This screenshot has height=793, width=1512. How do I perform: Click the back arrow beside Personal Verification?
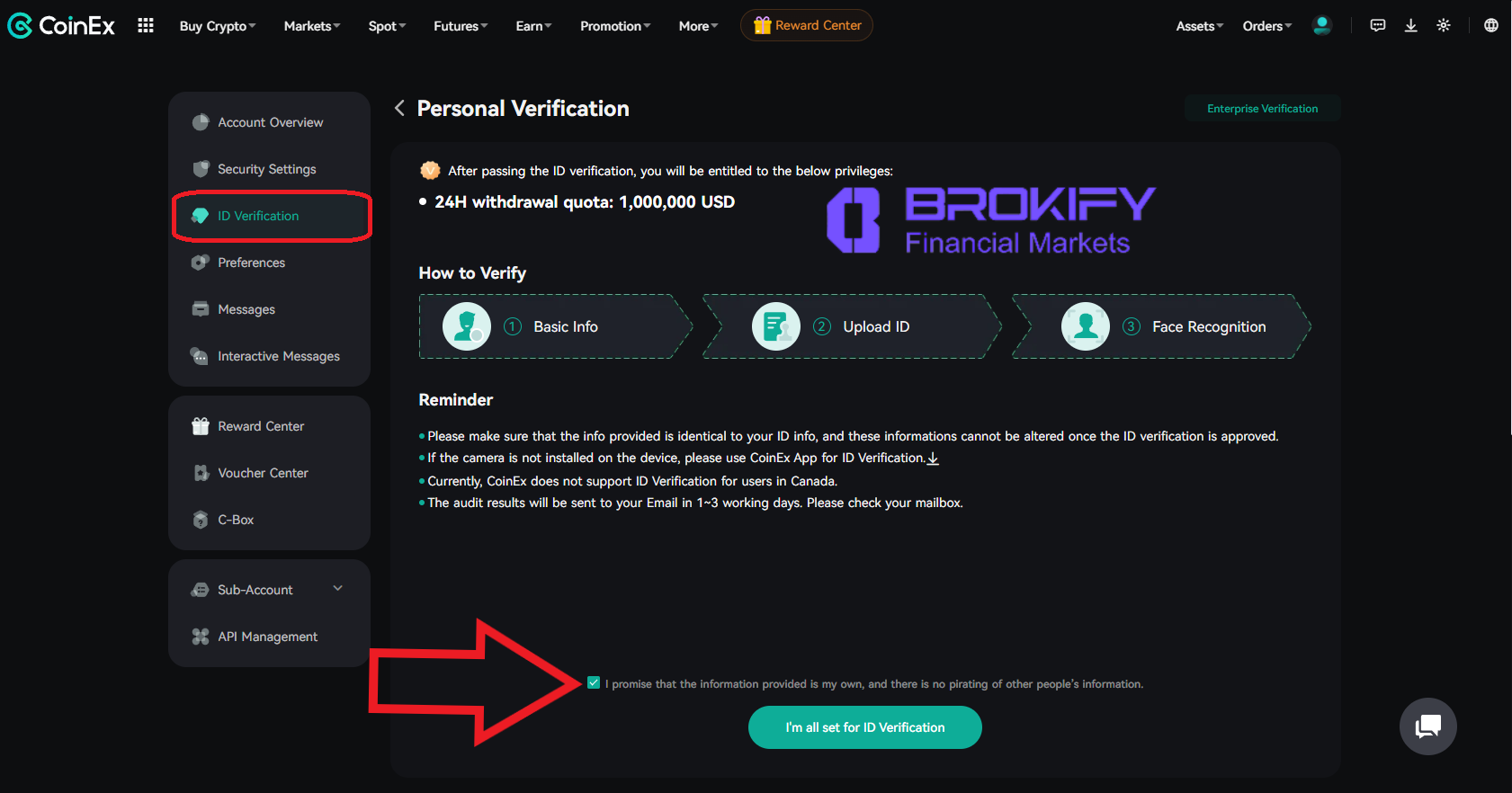(x=399, y=109)
